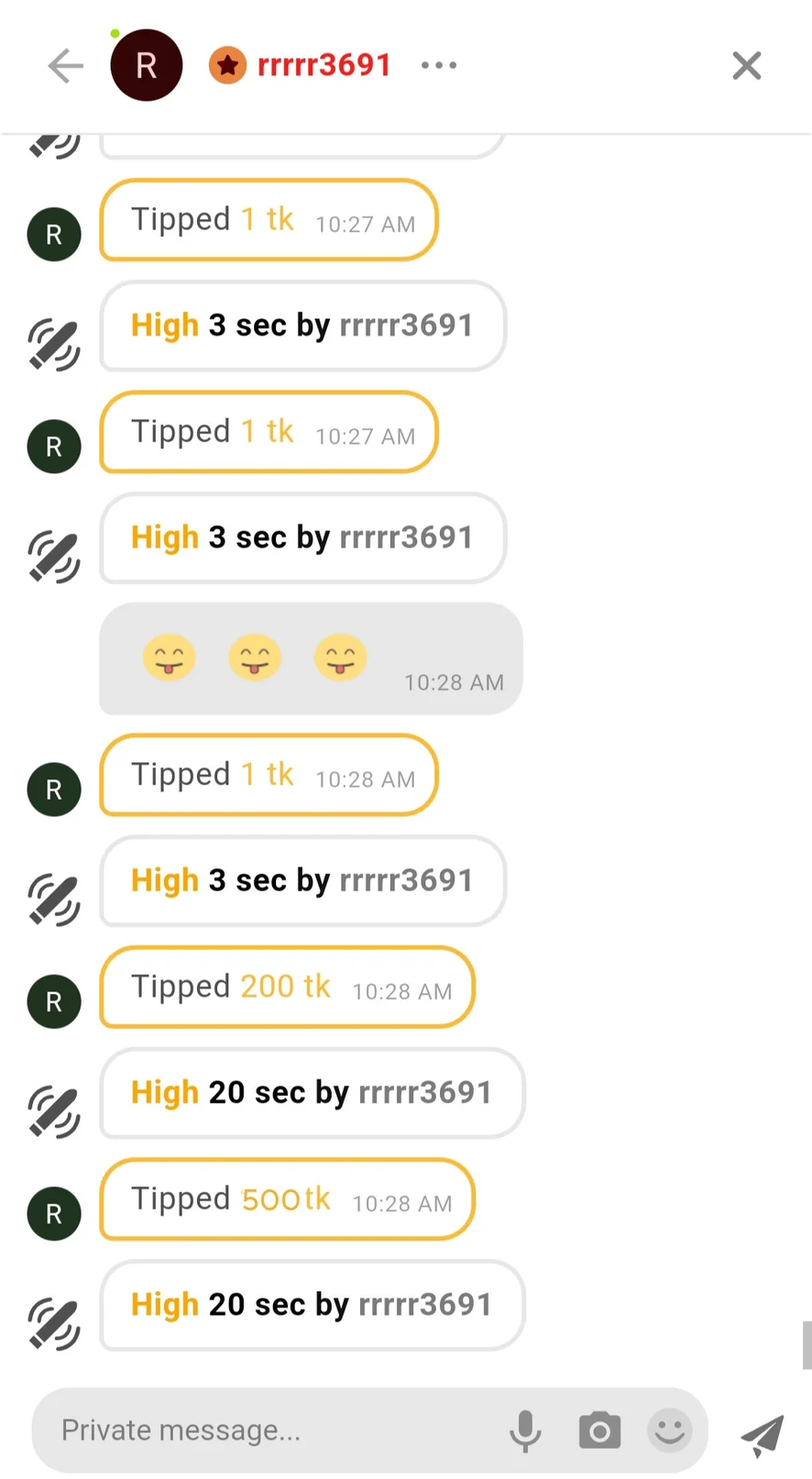
Task: Click R avatar next to Tipped 200 tk
Action: click(x=54, y=1001)
